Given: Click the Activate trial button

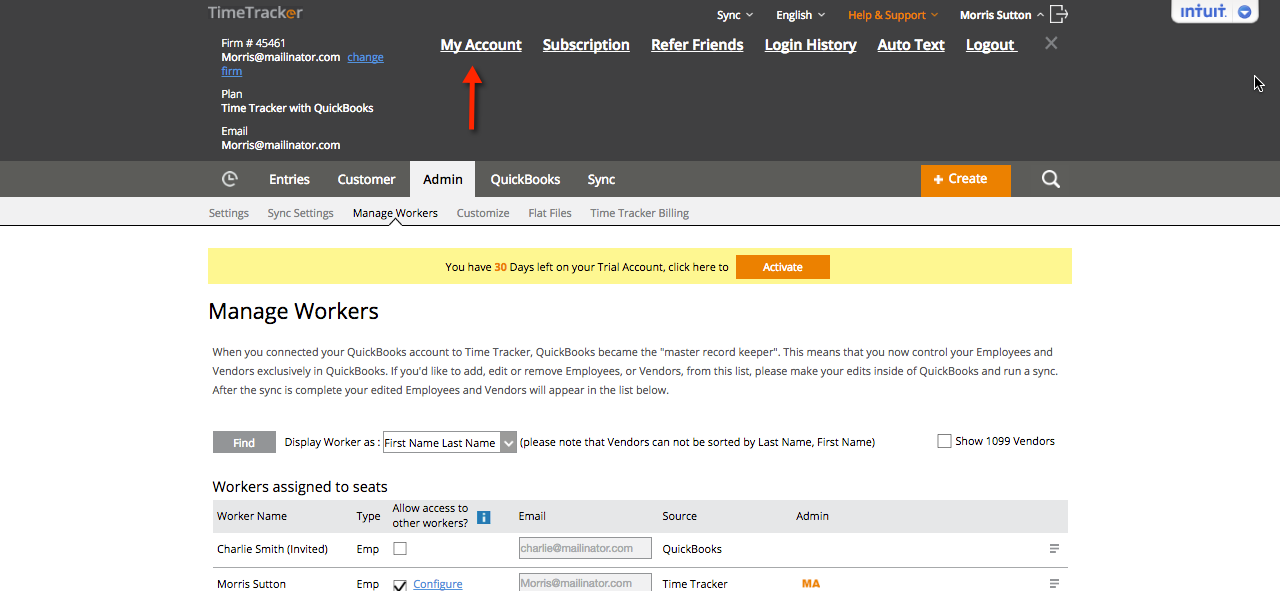Looking at the screenshot, I should (x=783, y=267).
